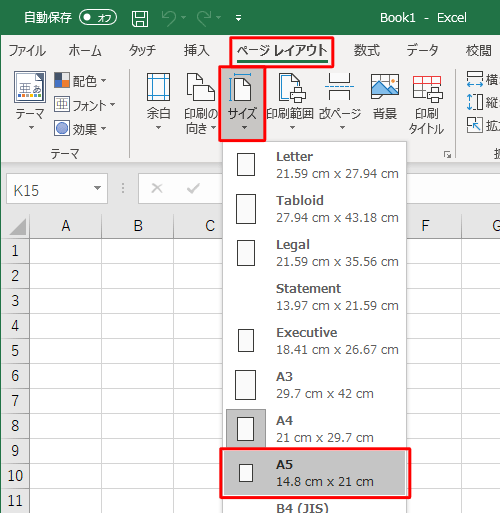Viewport: 500px width, 513px height.
Task: Select row 8 header
Action: click(15, 426)
